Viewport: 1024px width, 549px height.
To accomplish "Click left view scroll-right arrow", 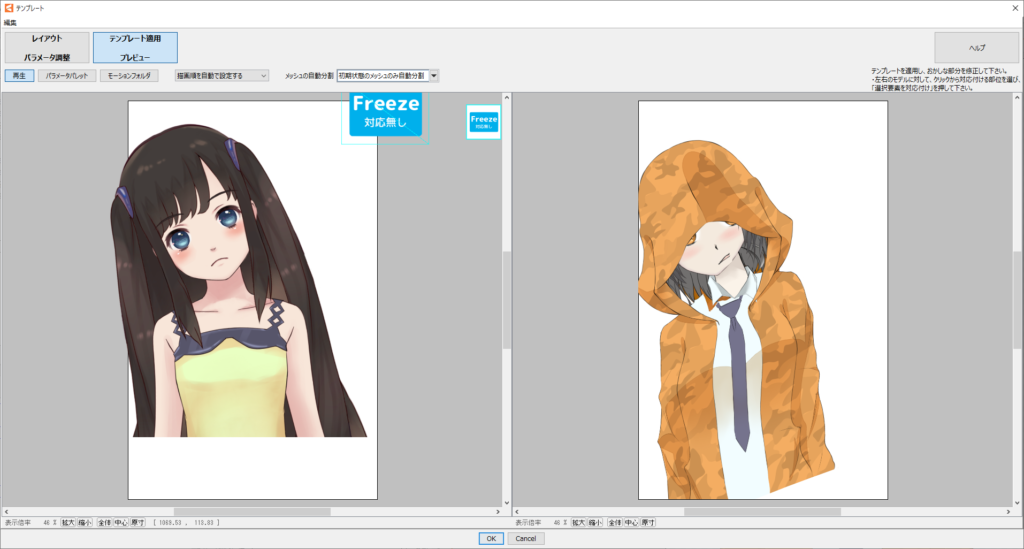I will [x=498, y=512].
